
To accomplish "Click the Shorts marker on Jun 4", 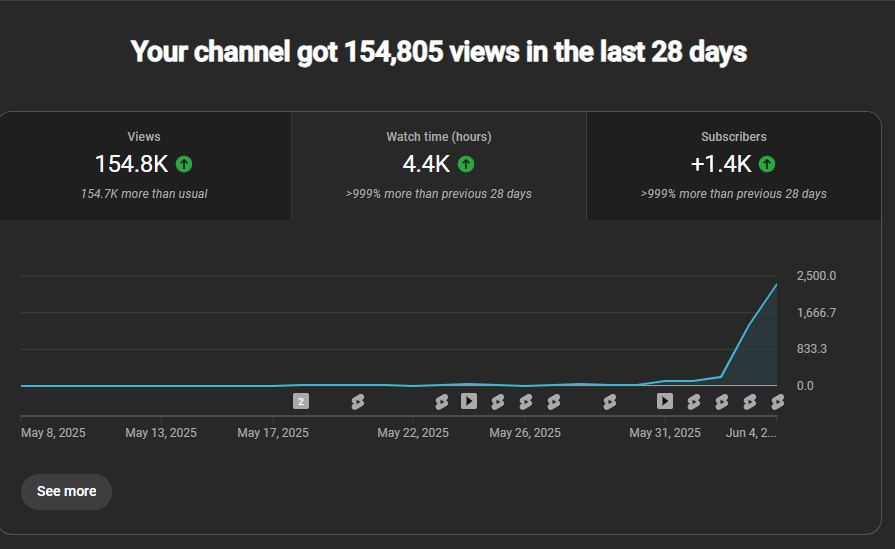I will pyautogui.click(x=777, y=402).
